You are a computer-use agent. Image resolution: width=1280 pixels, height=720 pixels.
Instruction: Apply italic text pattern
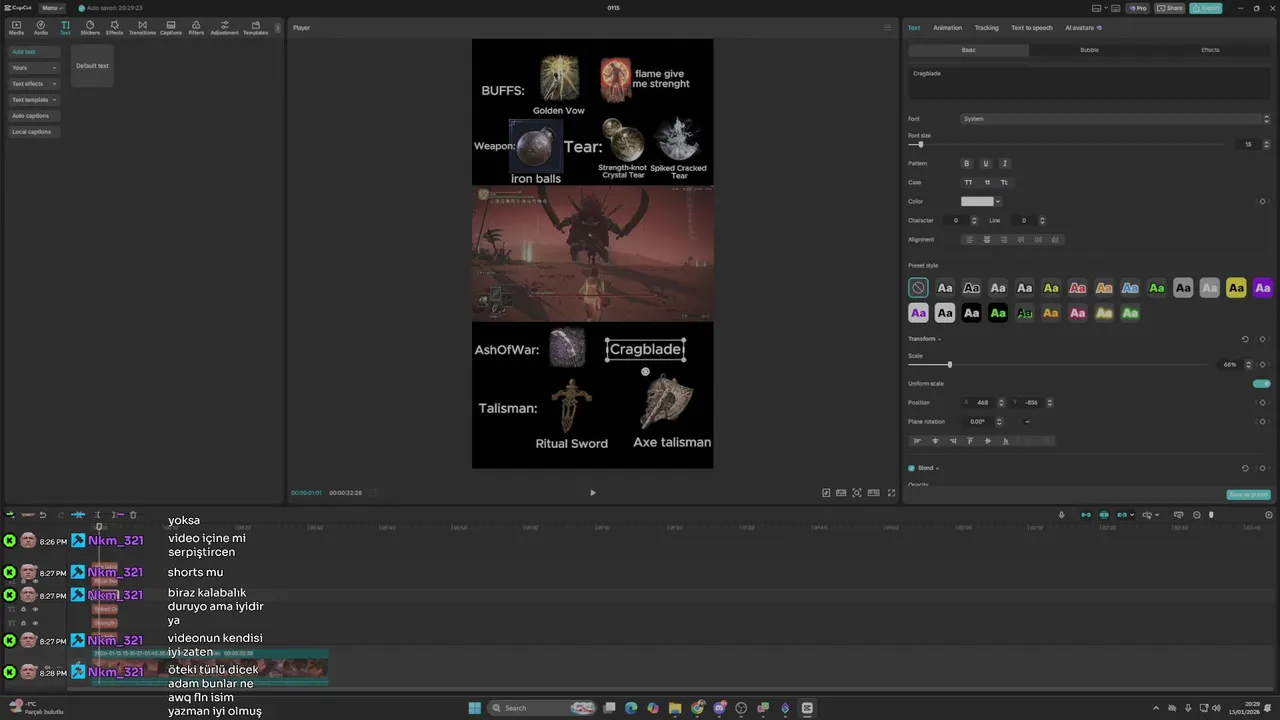[1005, 163]
